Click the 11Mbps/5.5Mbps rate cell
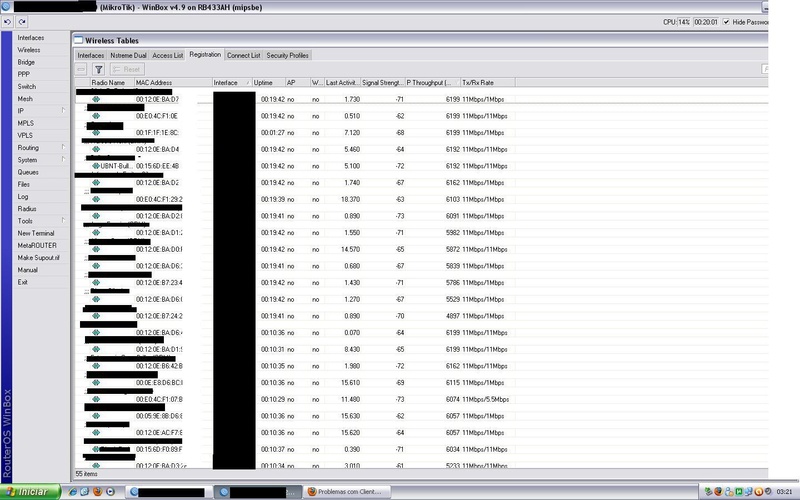Viewport: 800px width, 500px height. pos(485,399)
